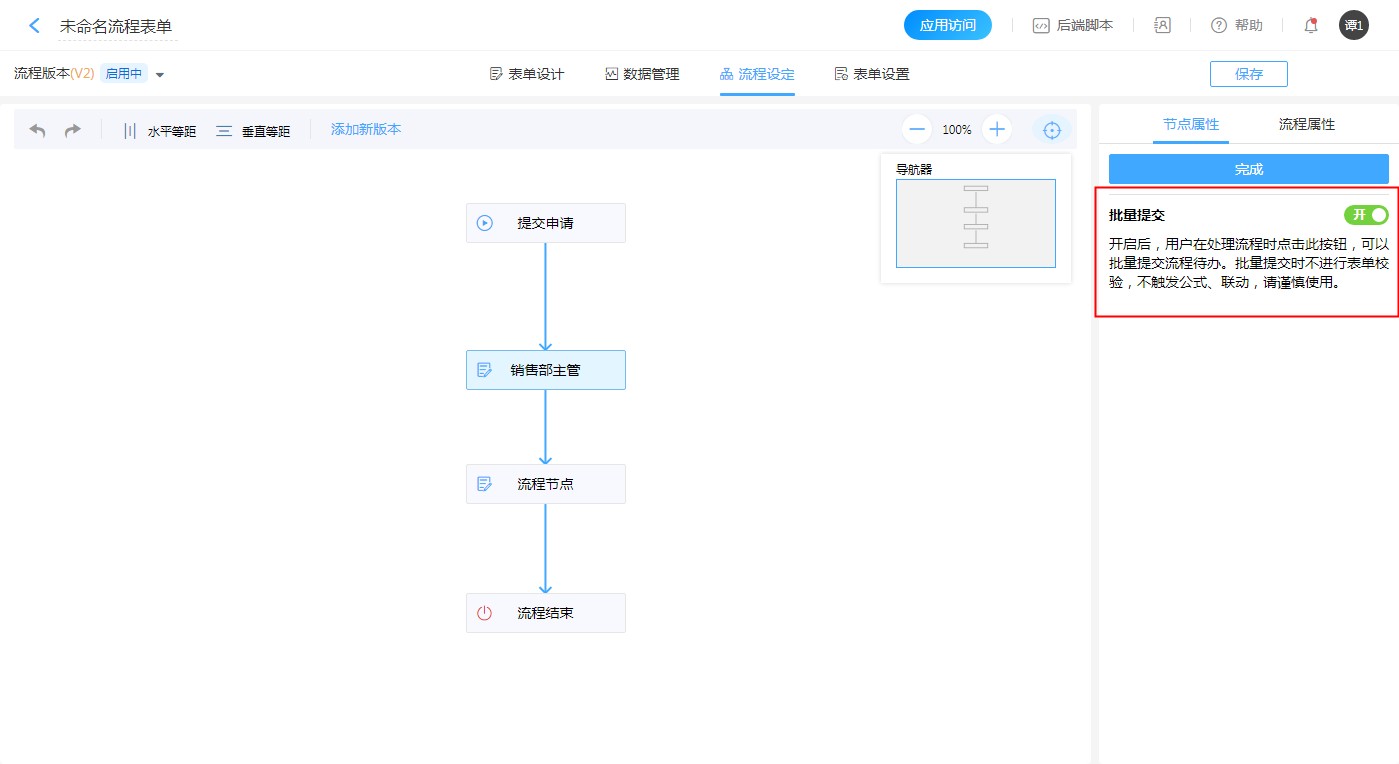The width and height of the screenshot is (1399, 764).
Task: Switch to the 表单设计 tab
Action: click(x=527, y=74)
